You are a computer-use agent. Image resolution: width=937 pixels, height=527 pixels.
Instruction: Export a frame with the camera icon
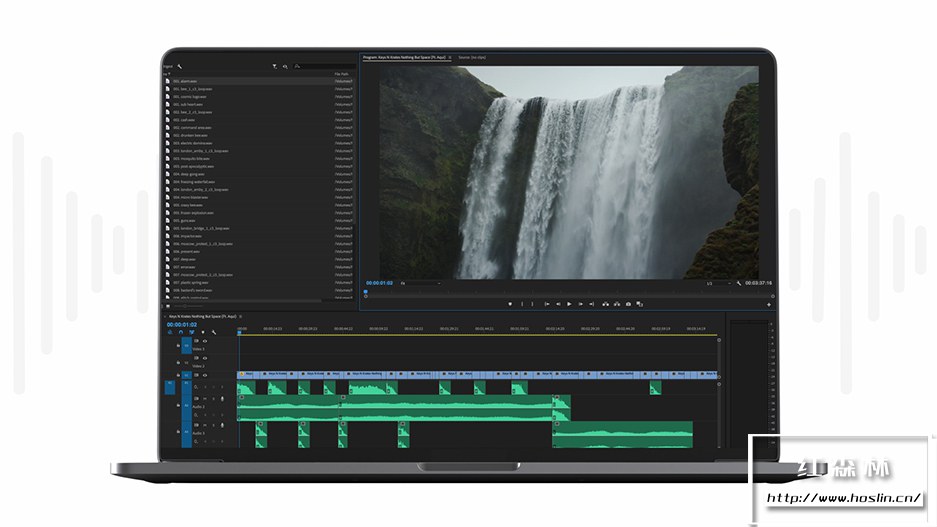tap(628, 304)
